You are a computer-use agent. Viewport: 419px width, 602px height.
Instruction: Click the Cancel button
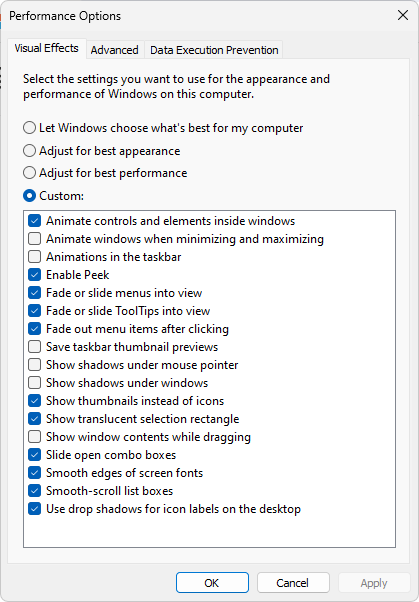[293, 583]
